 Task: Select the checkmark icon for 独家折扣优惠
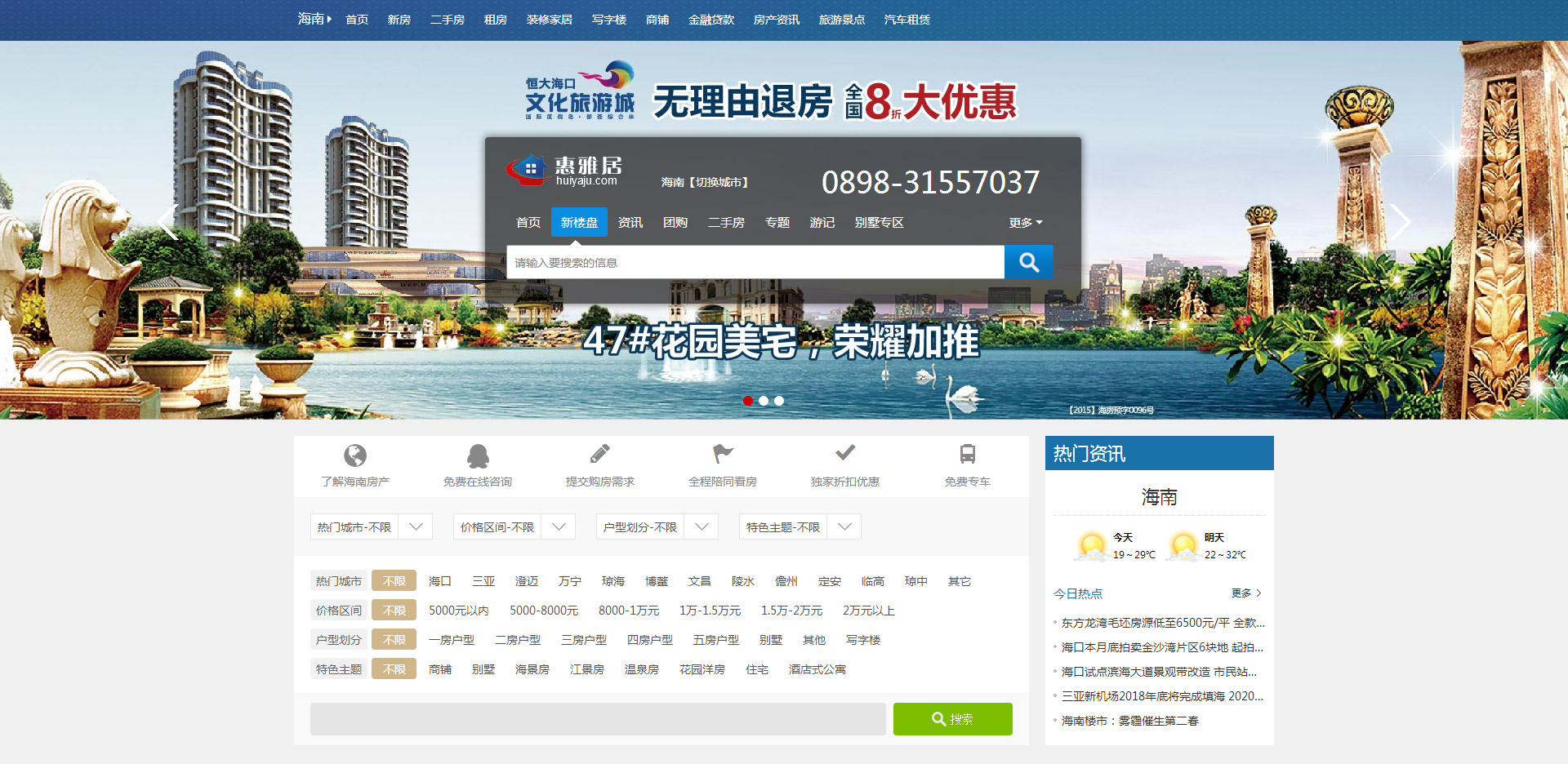(x=844, y=452)
